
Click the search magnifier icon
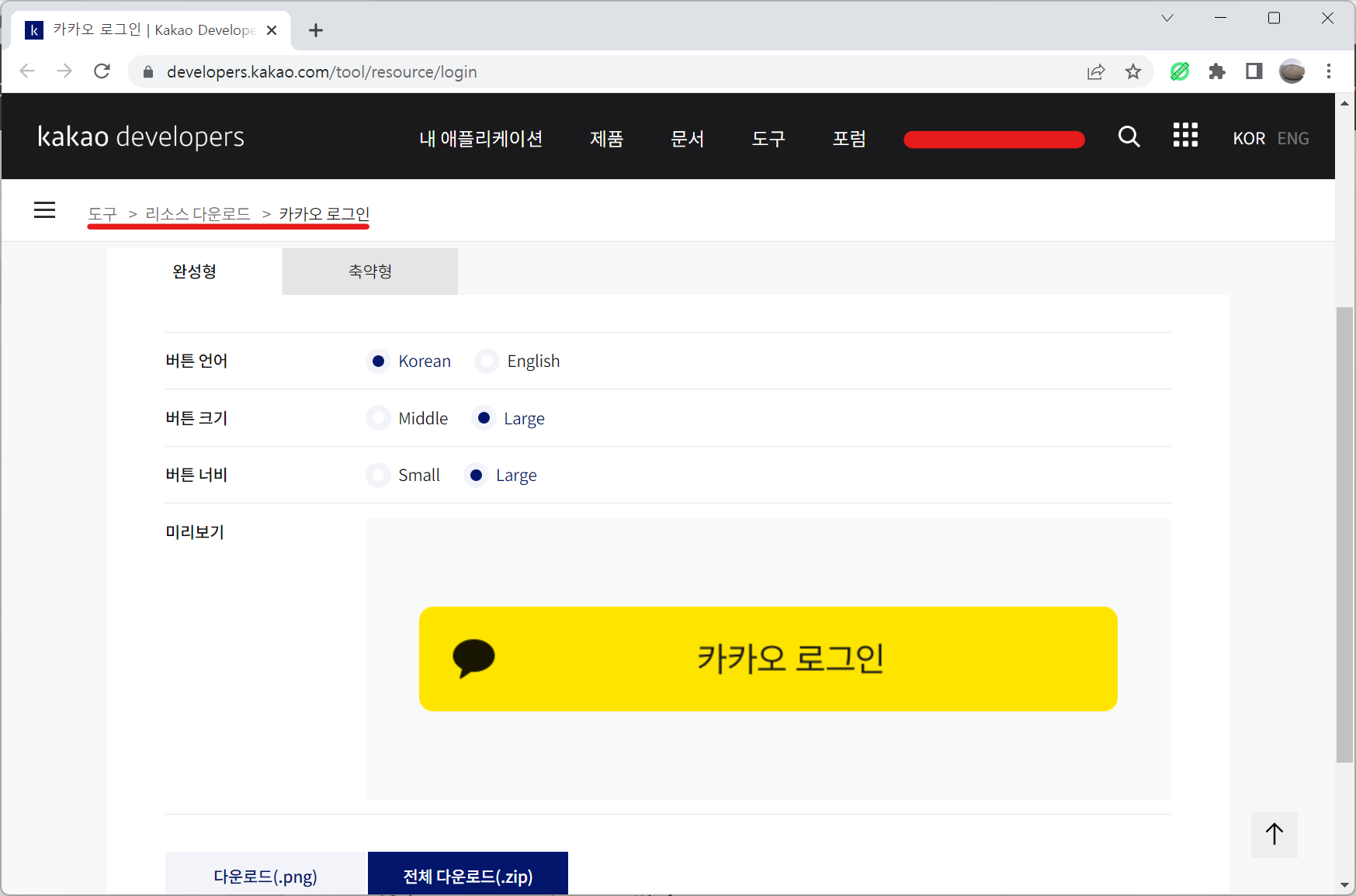[x=1129, y=137]
